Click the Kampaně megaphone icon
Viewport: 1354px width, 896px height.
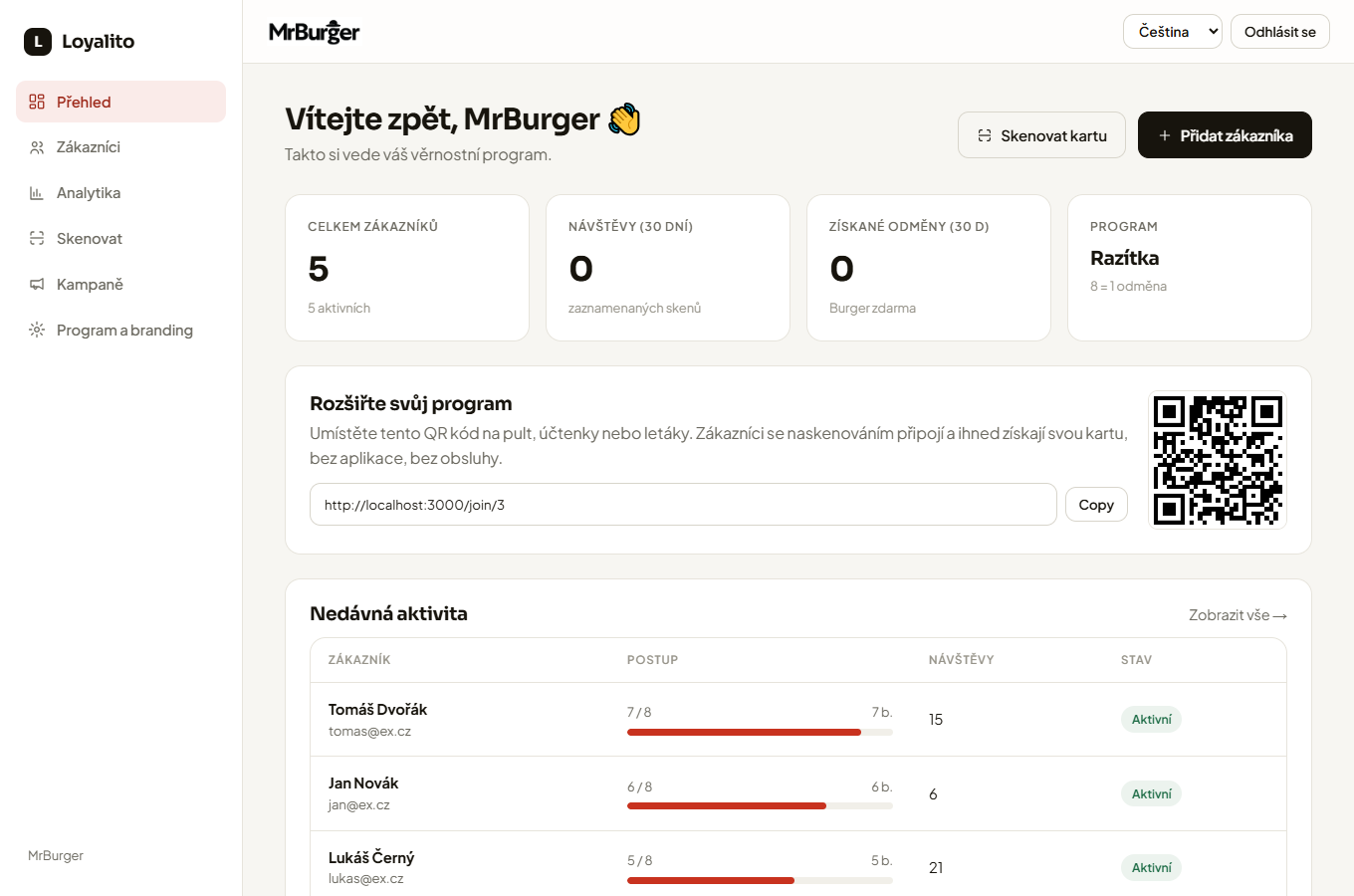37,285
